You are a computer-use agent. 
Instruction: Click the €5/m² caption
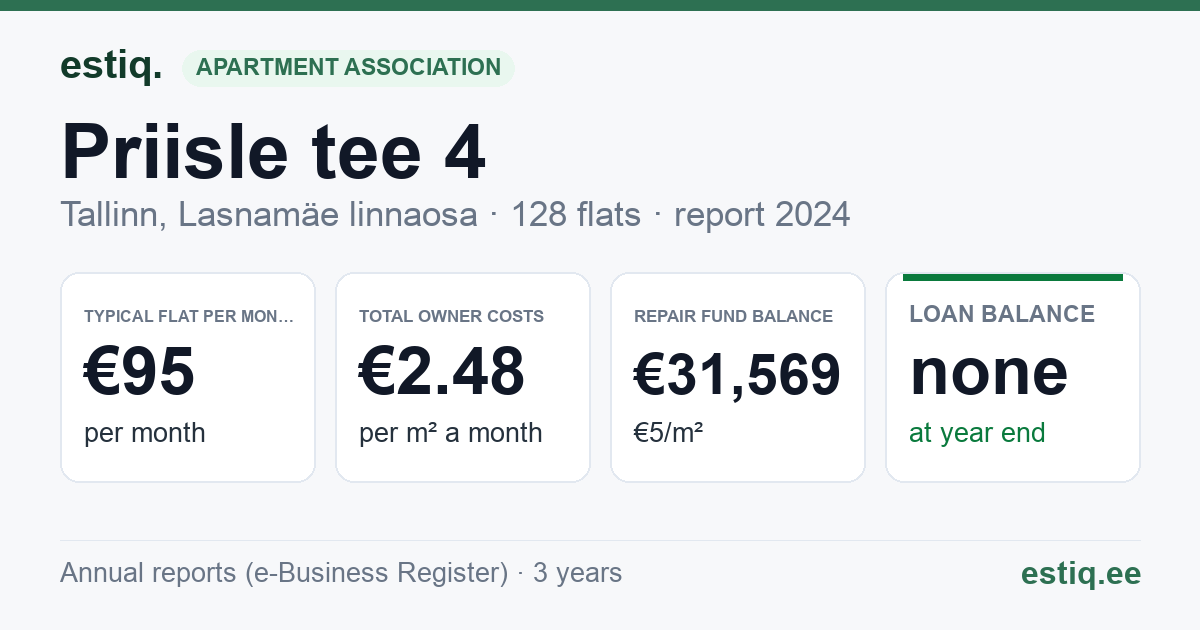[669, 433]
